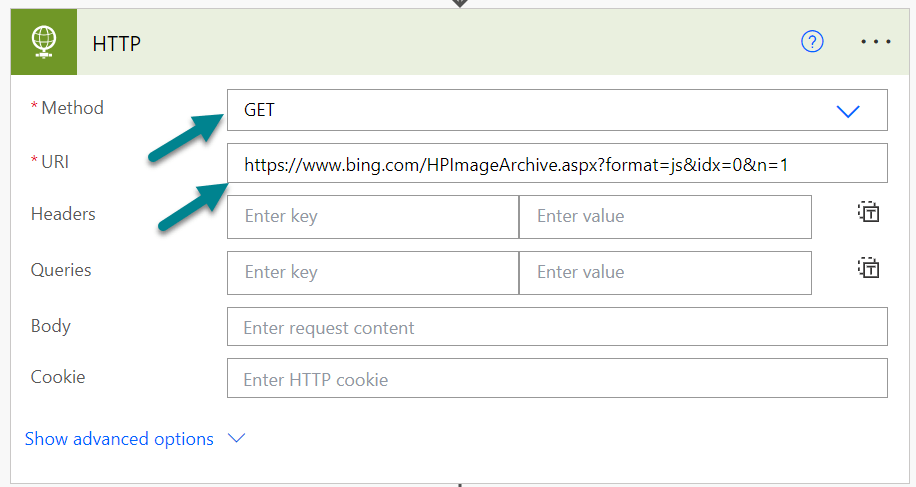This screenshot has height=487, width=916.
Task: Click the HTTP globe connector icon
Action: pyautogui.click(x=44, y=42)
